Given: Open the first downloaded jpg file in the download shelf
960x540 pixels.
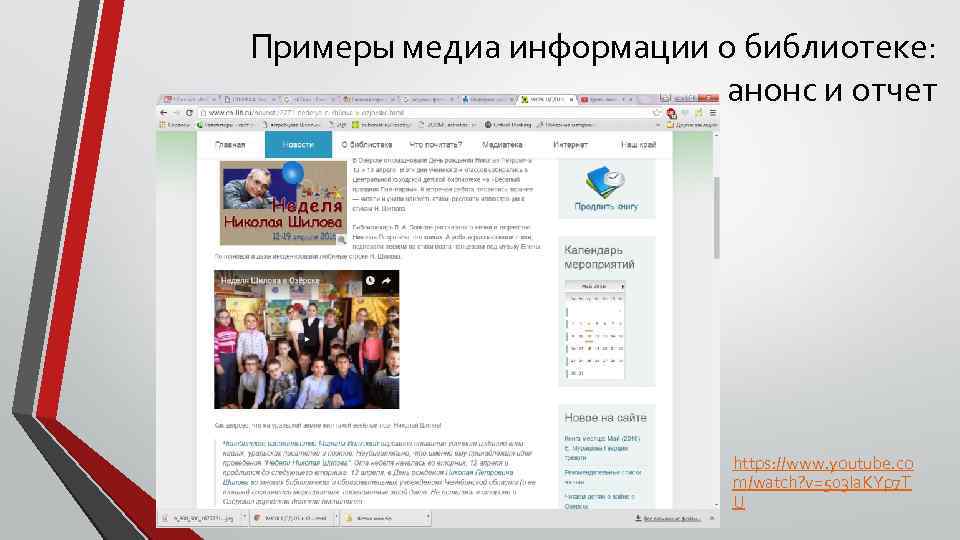Looking at the screenshot, I should [202, 518].
